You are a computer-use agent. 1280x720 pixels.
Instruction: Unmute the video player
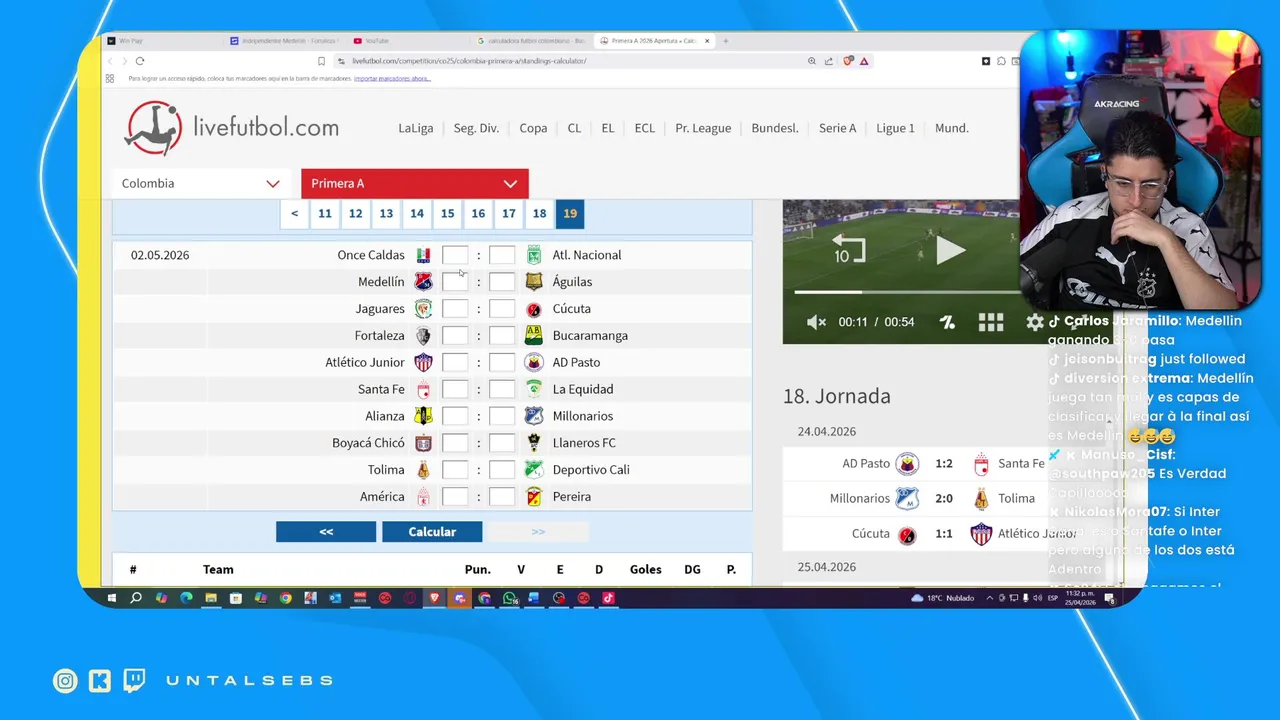tap(817, 322)
